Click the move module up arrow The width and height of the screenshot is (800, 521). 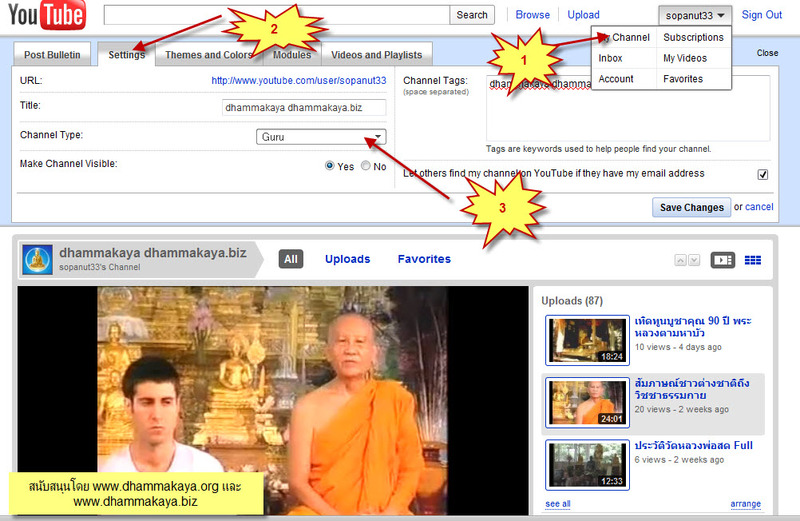[681, 260]
